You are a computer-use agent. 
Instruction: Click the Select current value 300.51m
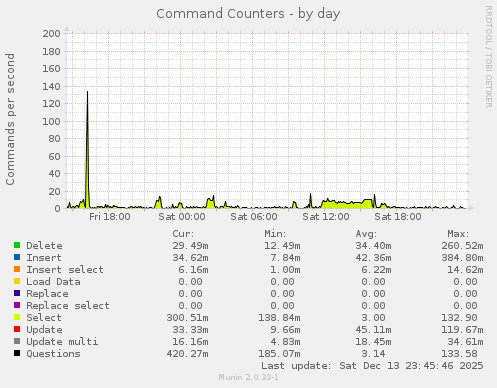coord(187,318)
